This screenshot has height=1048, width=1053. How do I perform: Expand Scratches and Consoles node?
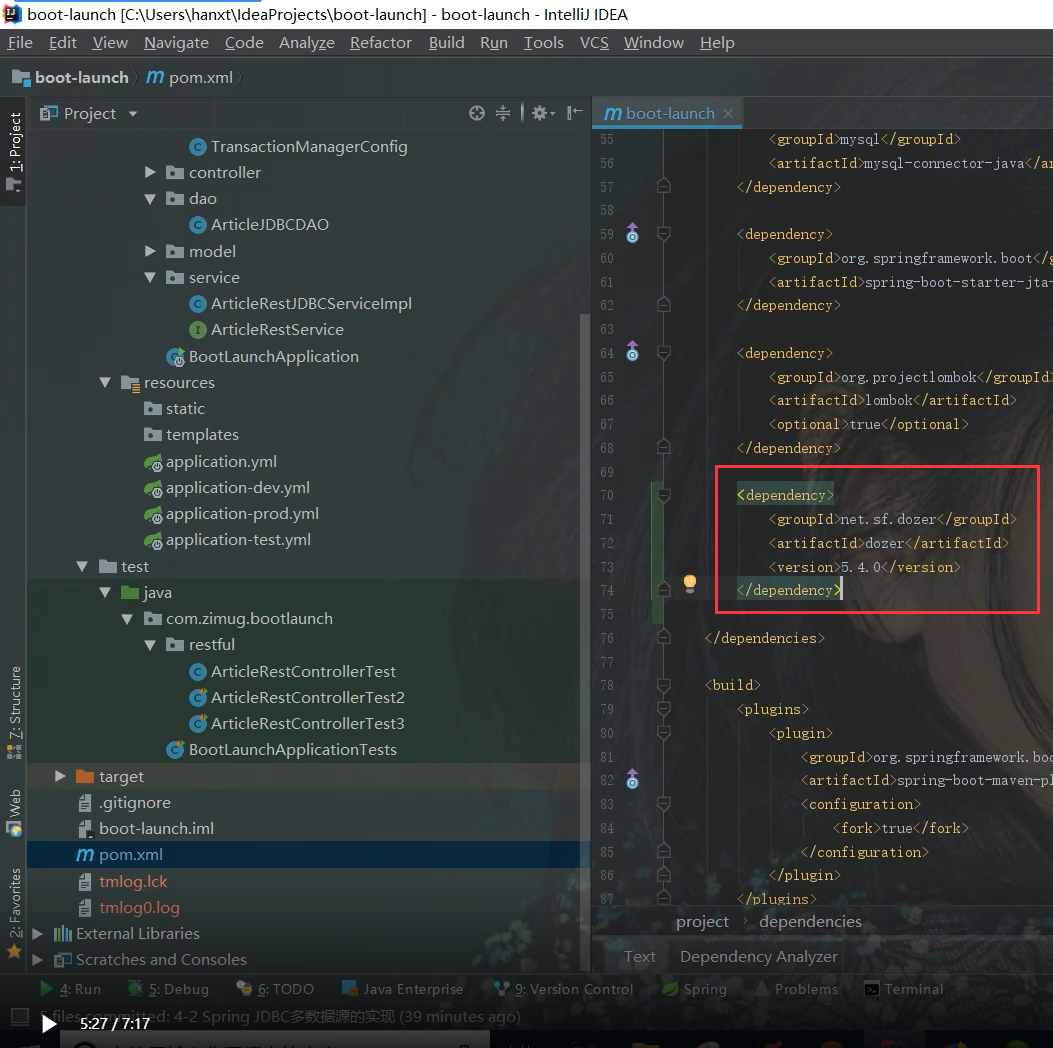click(38, 960)
